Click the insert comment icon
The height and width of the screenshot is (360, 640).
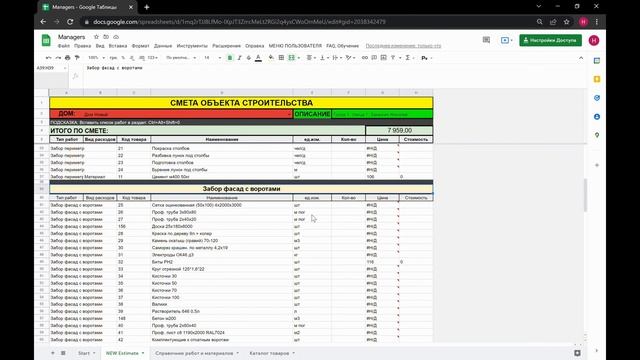click(x=374, y=58)
